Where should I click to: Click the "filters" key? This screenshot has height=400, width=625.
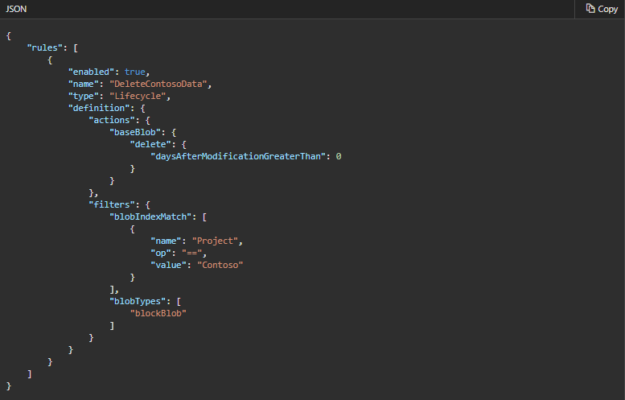point(112,205)
